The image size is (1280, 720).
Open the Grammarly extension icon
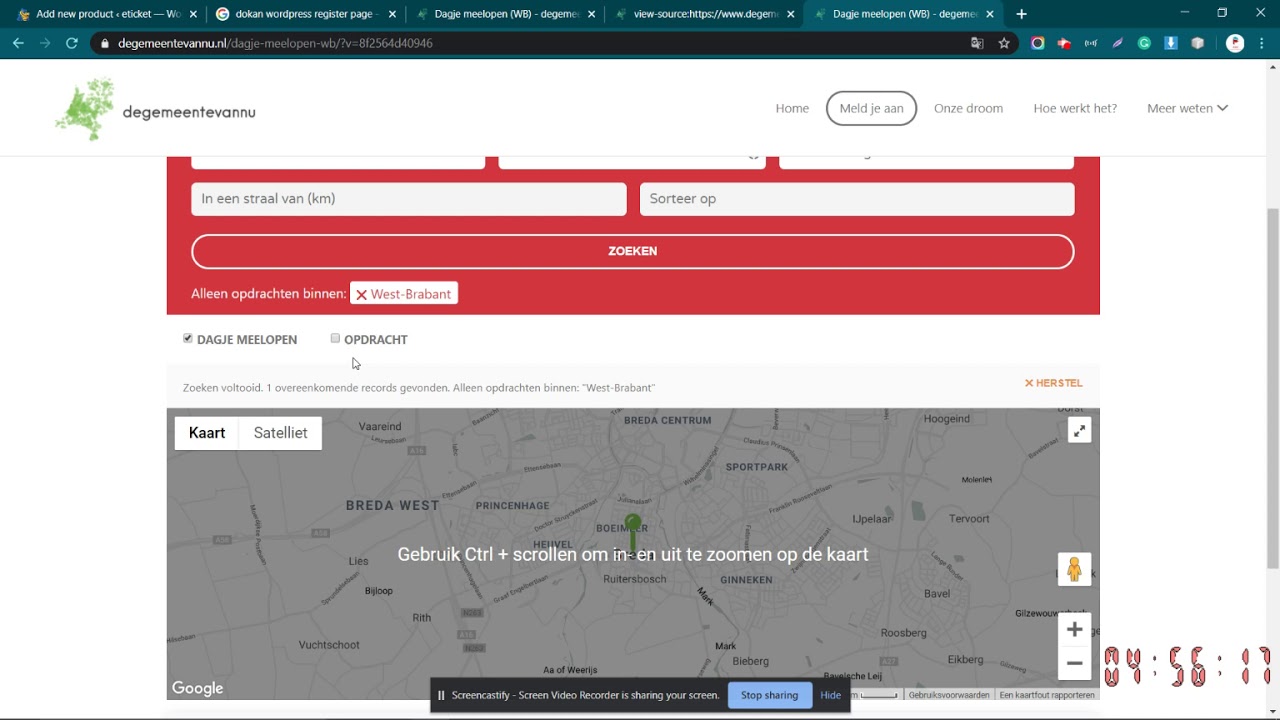click(x=1144, y=43)
